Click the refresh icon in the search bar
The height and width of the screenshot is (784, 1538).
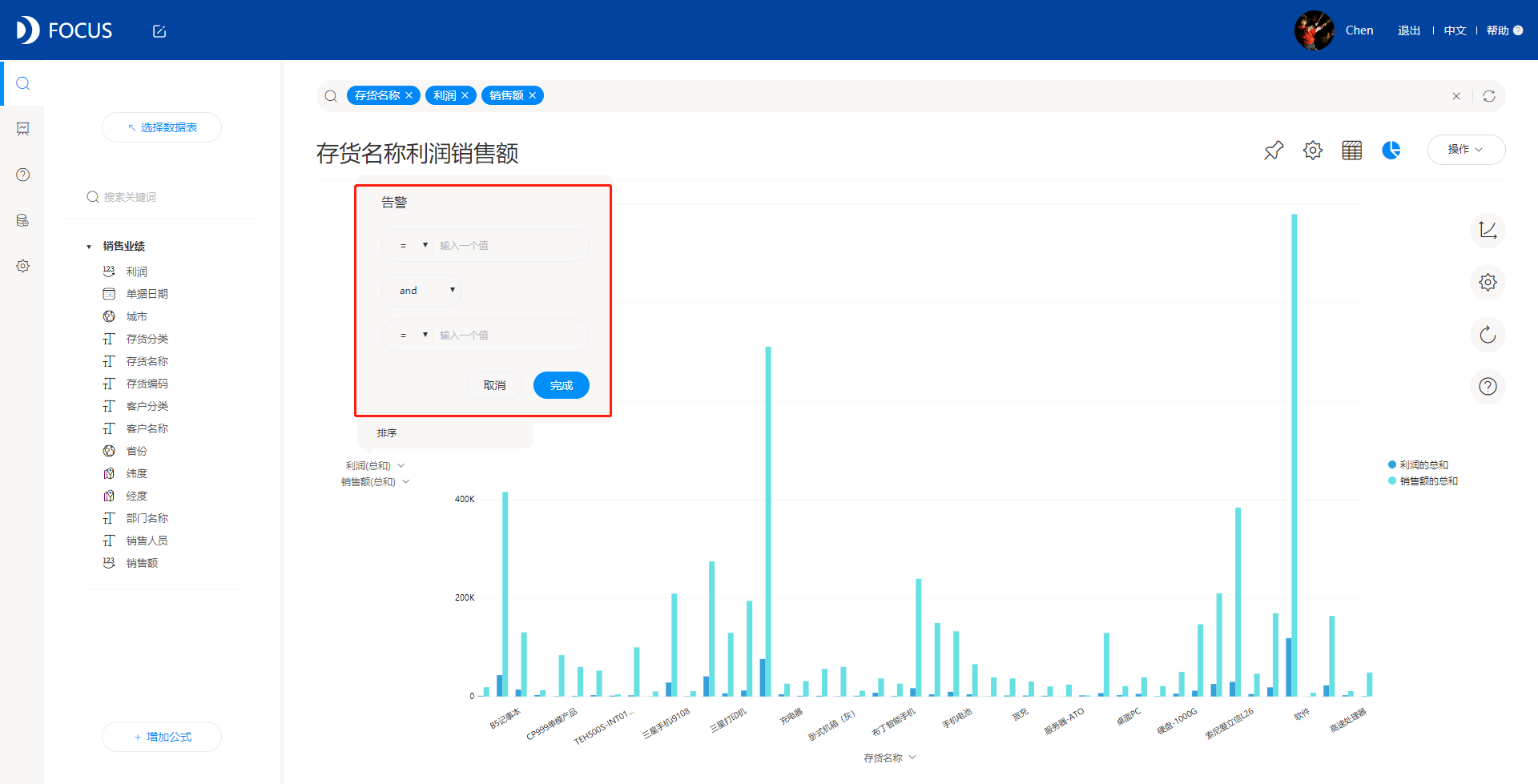pyautogui.click(x=1489, y=96)
